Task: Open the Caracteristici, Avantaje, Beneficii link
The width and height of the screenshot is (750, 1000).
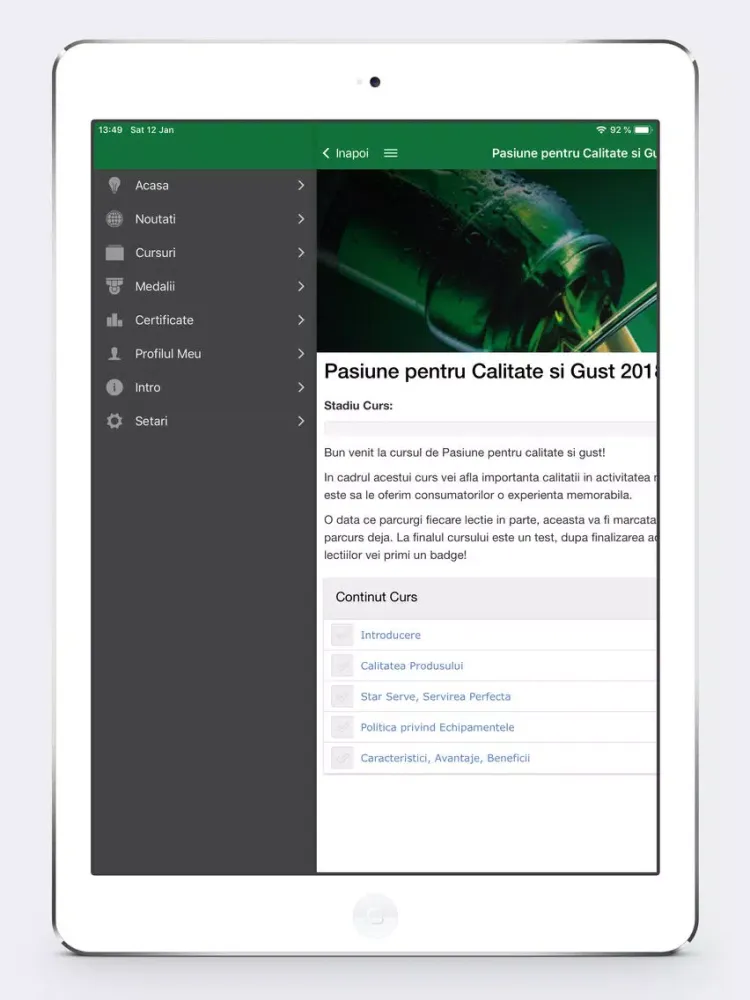Action: click(445, 758)
